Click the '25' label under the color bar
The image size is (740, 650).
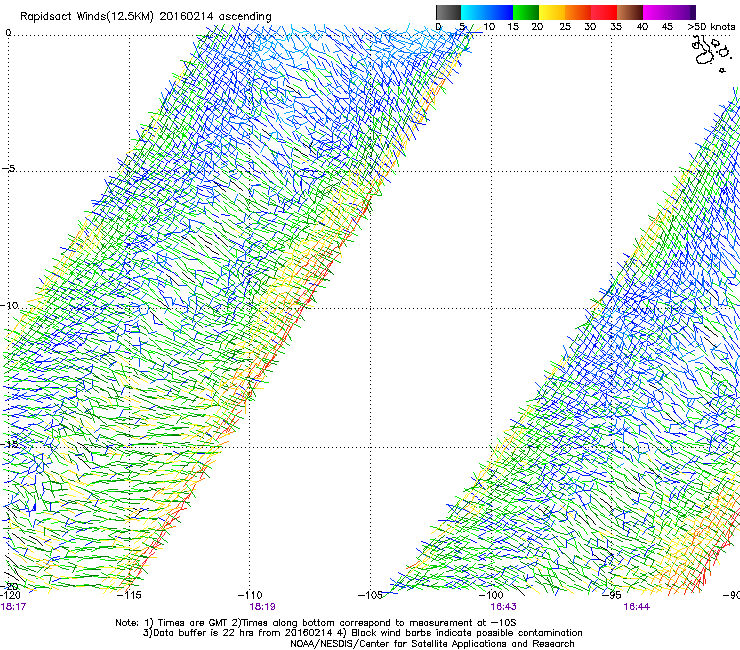pos(565,27)
